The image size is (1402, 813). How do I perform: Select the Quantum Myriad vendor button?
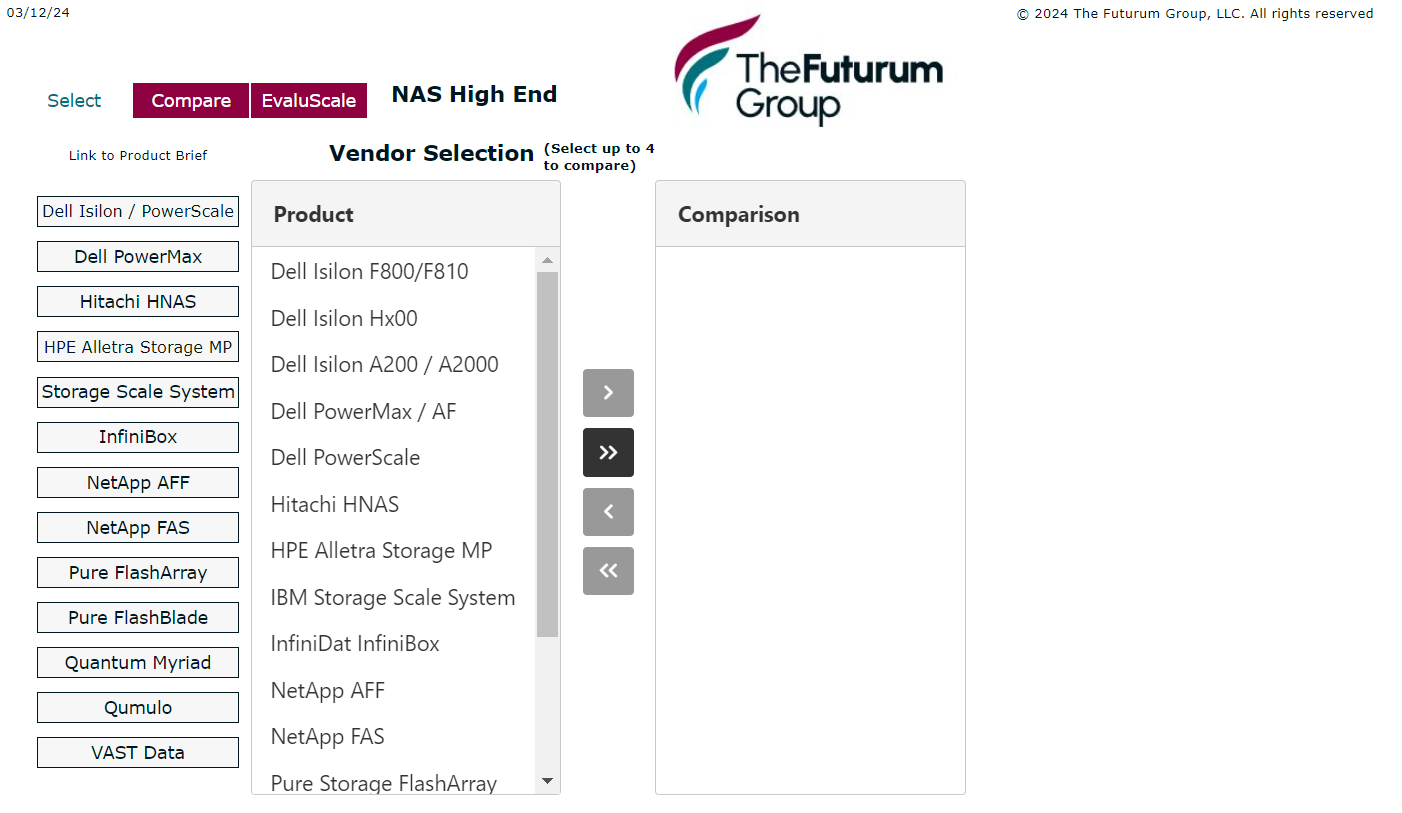pos(137,662)
